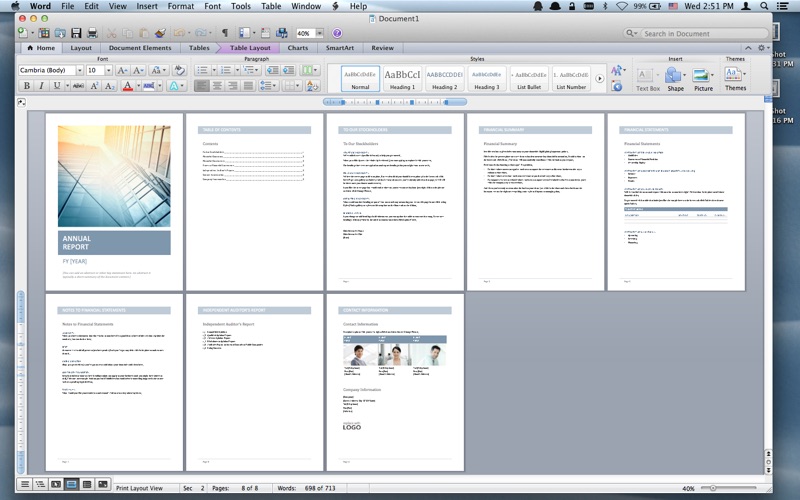Screen dimensions: 800x500
Task: Toggle Italic formatting
Action: click(41, 86)
